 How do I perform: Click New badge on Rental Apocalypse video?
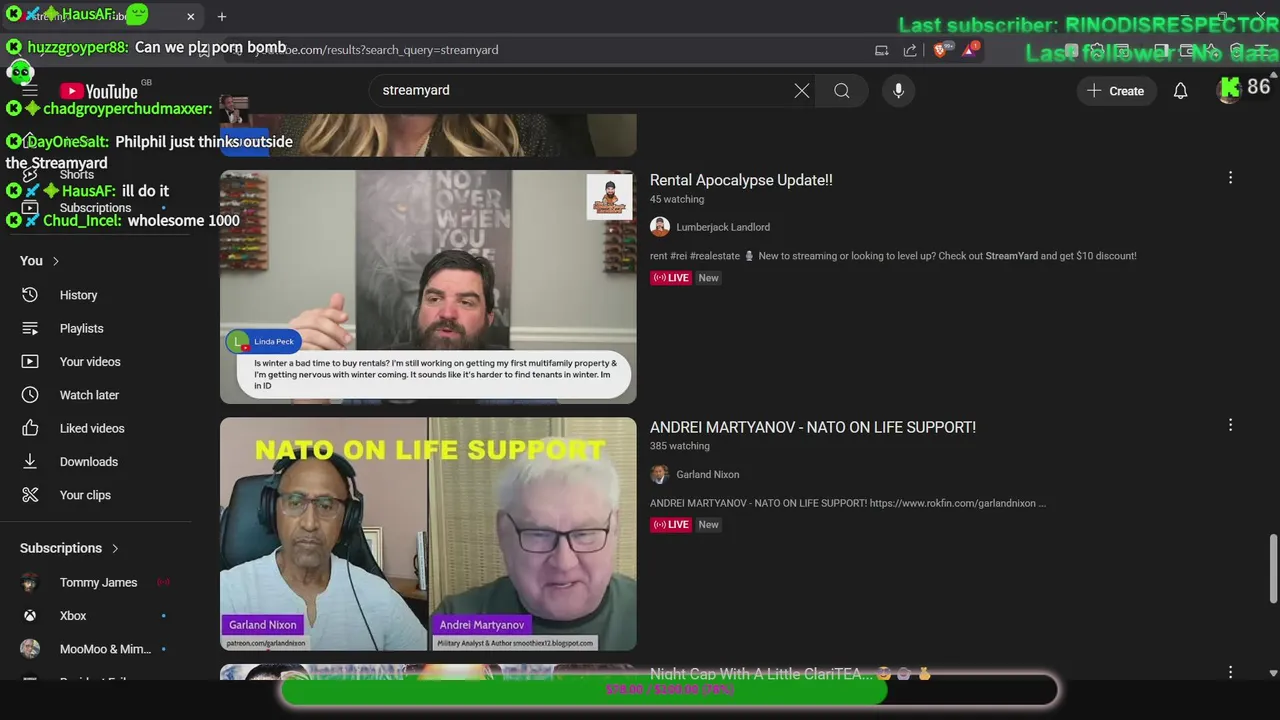tap(708, 278)
